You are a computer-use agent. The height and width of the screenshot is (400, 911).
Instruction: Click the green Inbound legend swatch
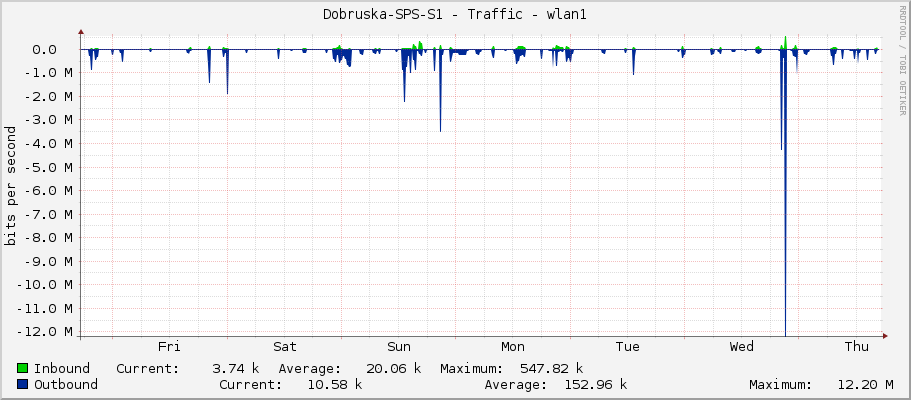point(23,369)
